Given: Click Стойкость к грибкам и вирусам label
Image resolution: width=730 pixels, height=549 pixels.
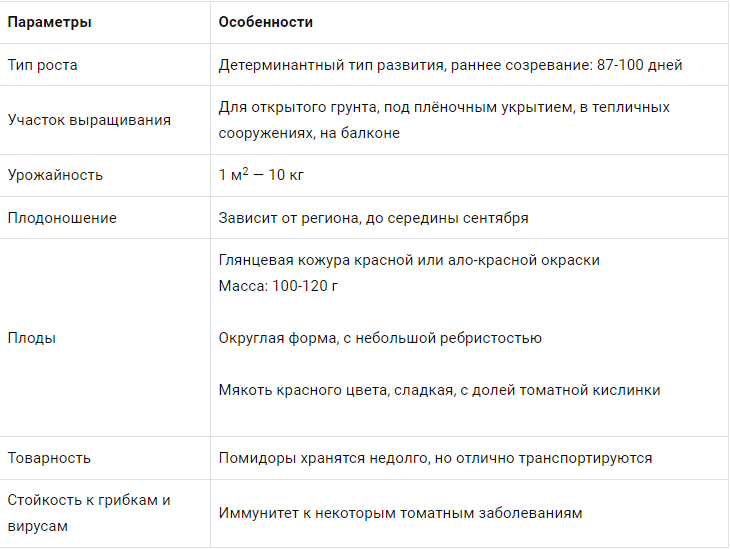Looking at the screenshot, I should tap(89, 513).
